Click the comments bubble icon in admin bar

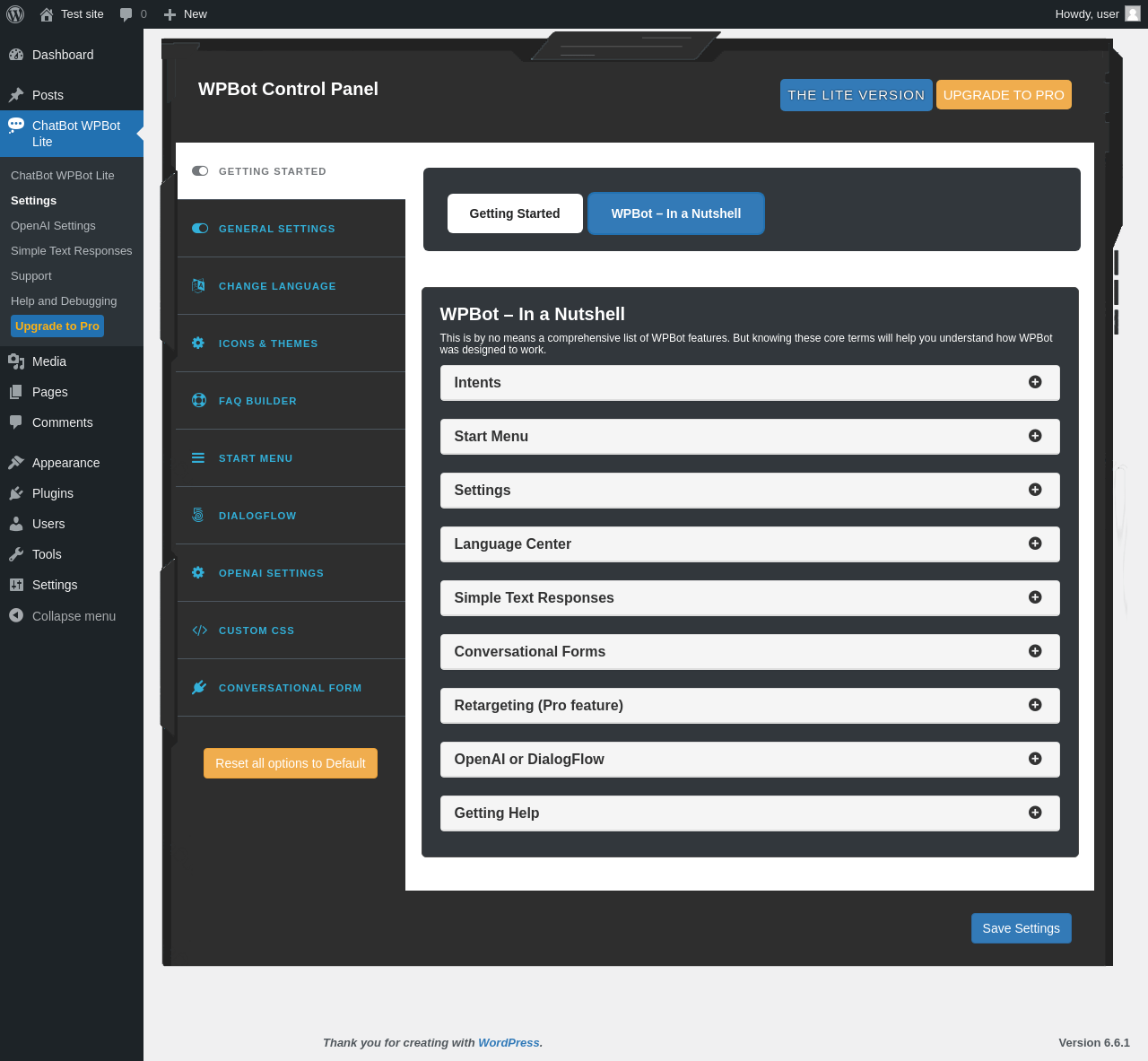pos(126,14)
